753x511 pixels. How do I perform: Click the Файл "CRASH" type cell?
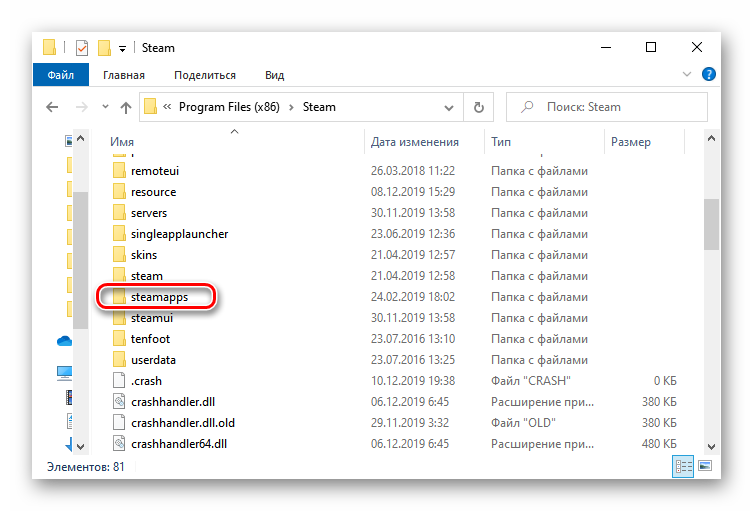pos(531,381)
